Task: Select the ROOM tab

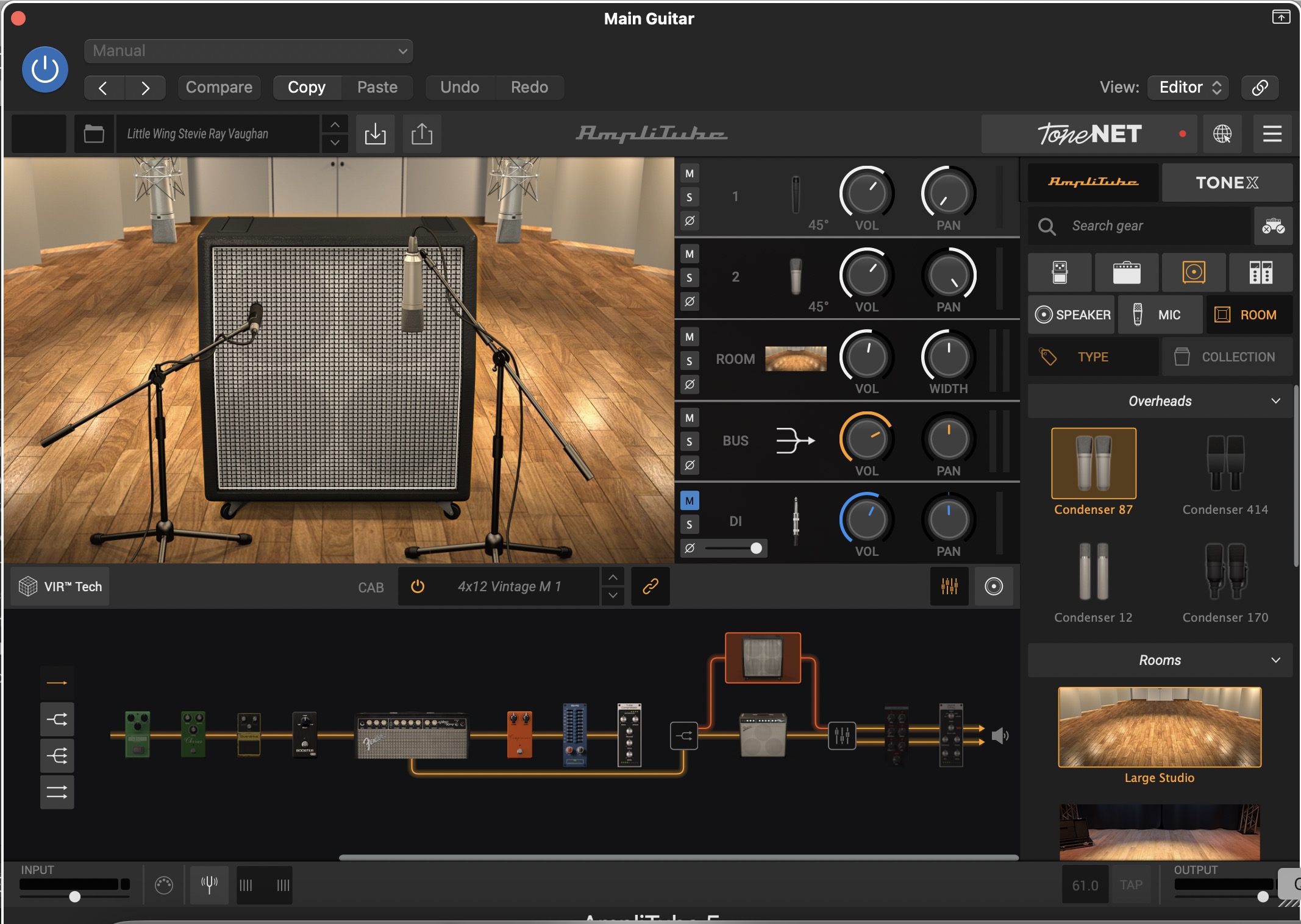Action: (x=1249, y=315)
